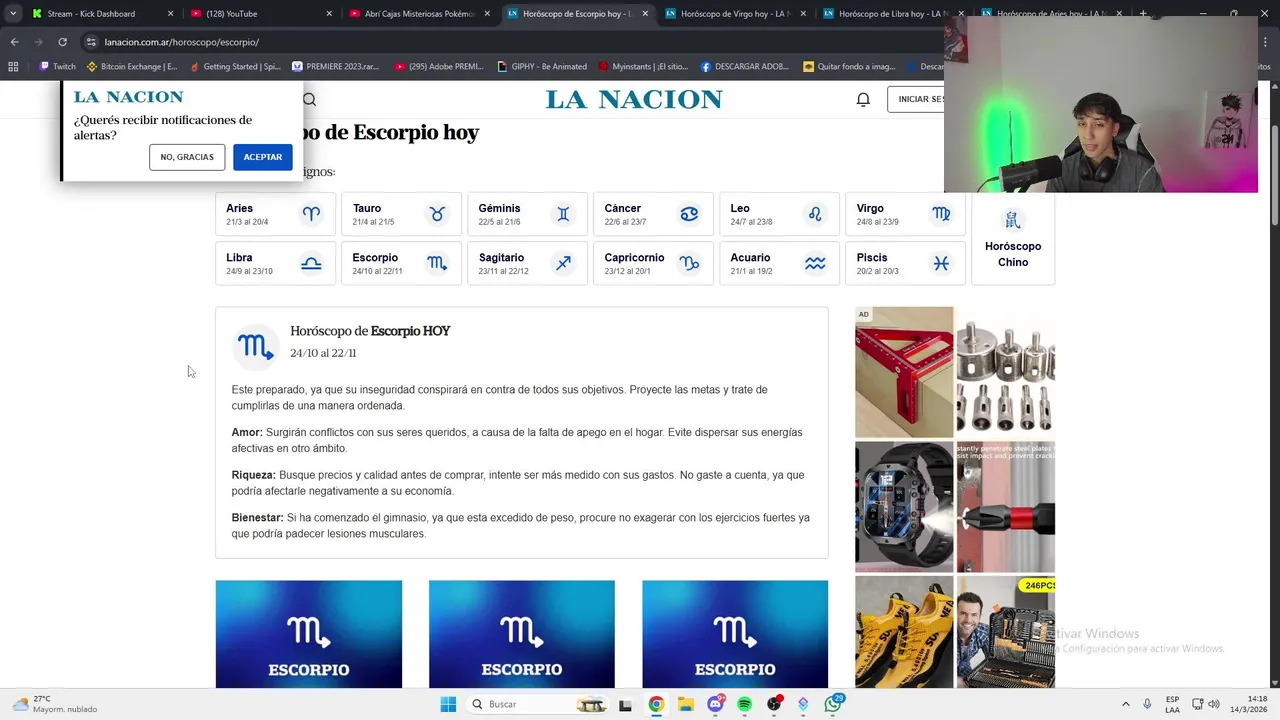Open the Quitar fondo a una imagen bookmark
The width and height of the screenshot is (1280, 720).
pos(849,67)
